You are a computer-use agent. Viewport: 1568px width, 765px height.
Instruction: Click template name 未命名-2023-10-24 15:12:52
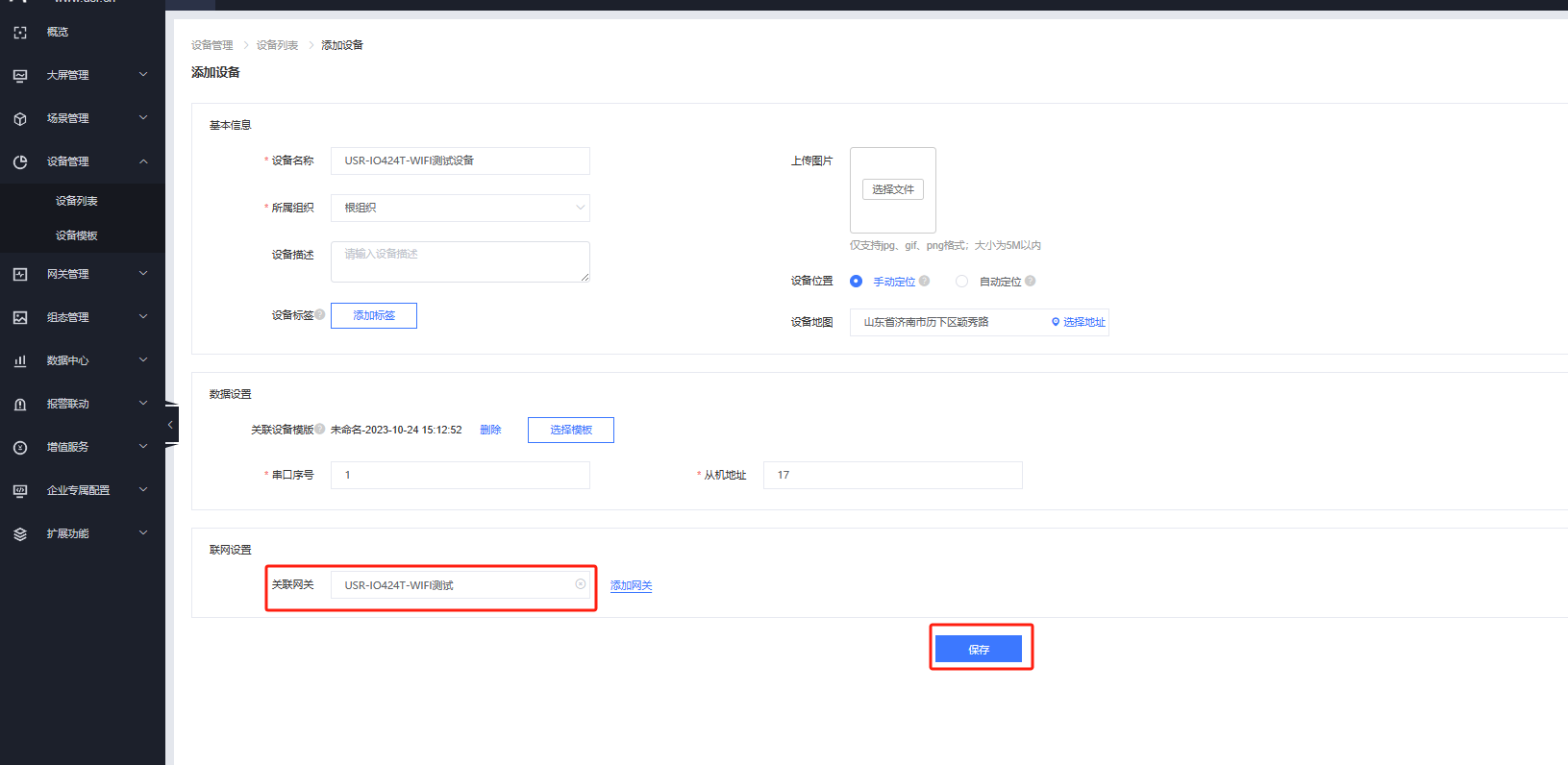click(396, 430)
